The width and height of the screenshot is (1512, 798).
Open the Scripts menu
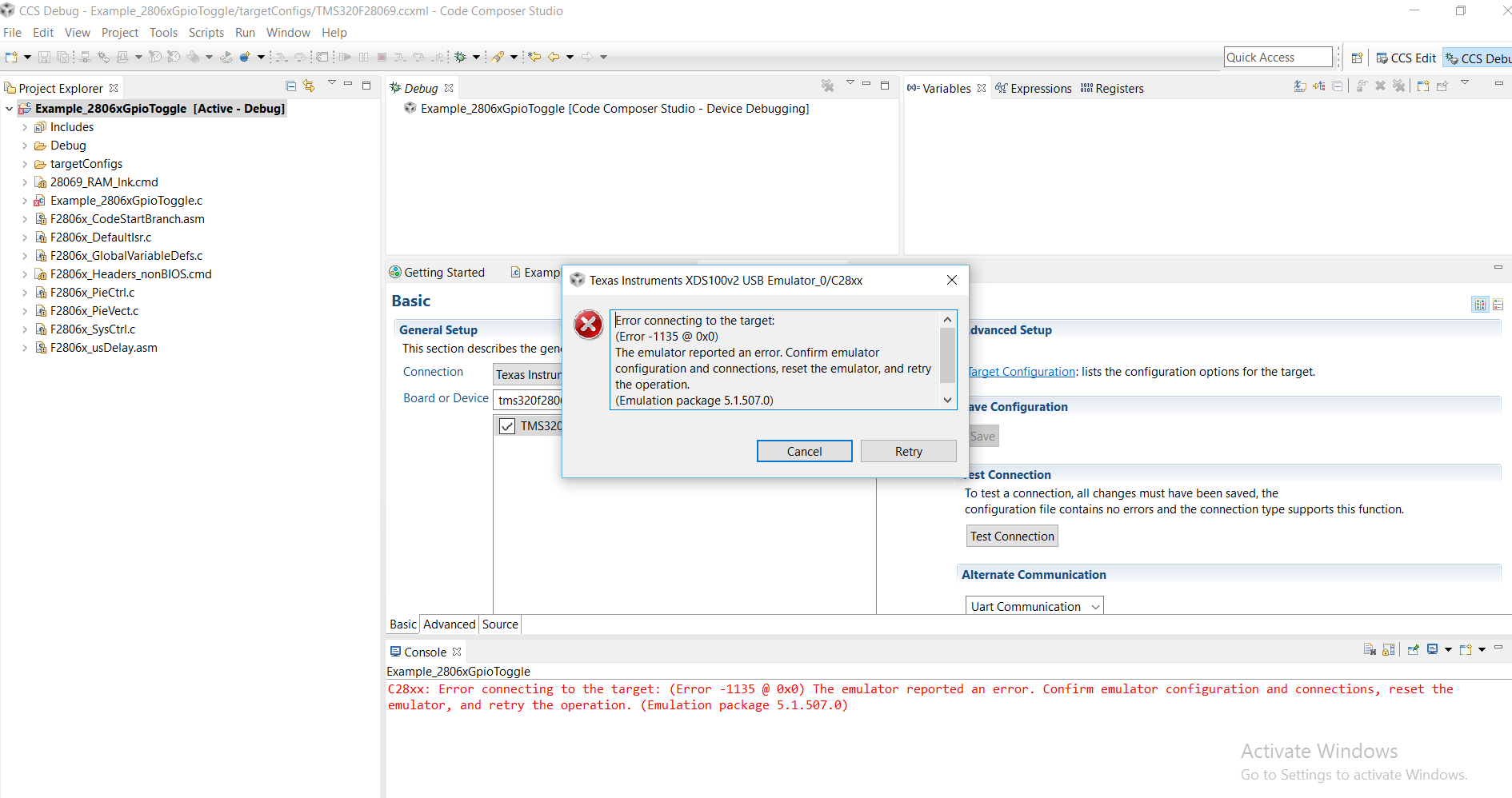(x=206, y=33)
